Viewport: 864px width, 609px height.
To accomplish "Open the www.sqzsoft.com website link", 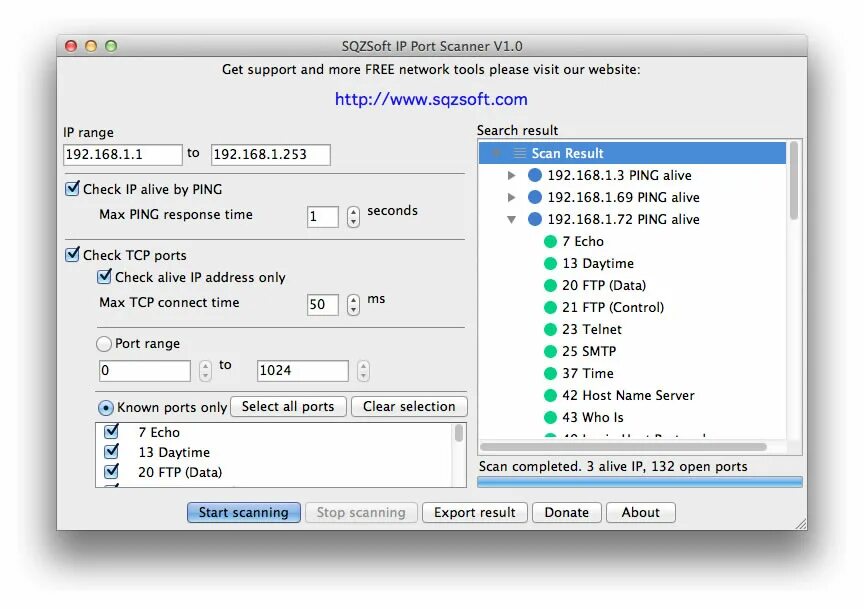I will [x=431, y=99].
